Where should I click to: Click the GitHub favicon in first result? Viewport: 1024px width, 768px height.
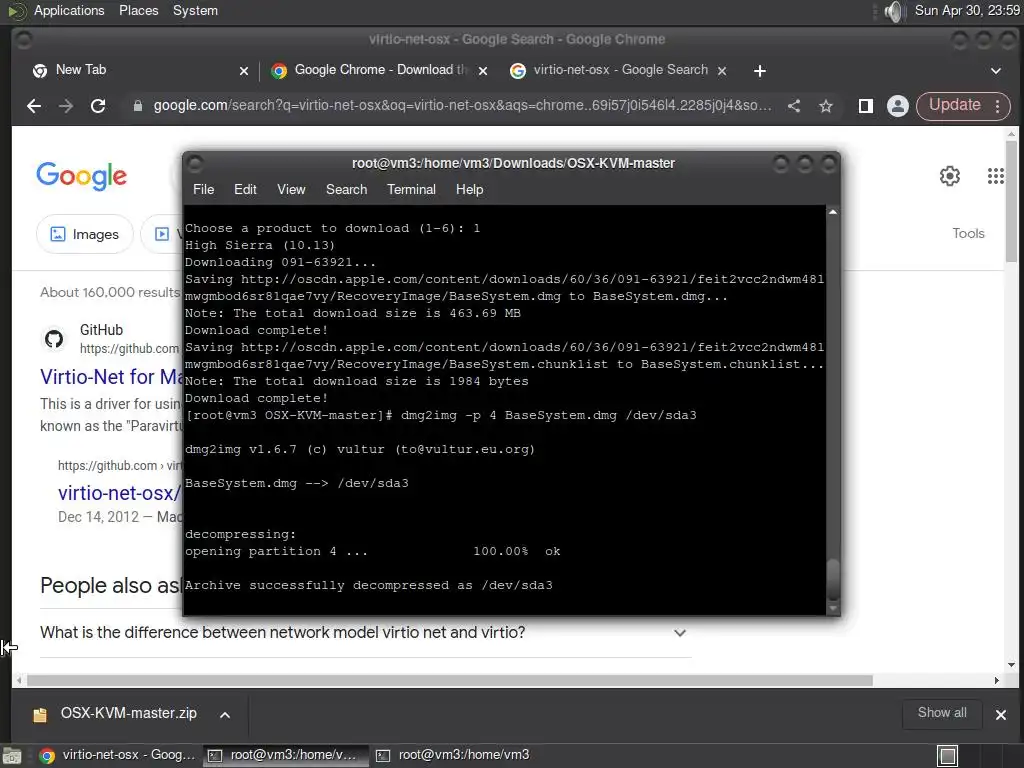point(54,338)
